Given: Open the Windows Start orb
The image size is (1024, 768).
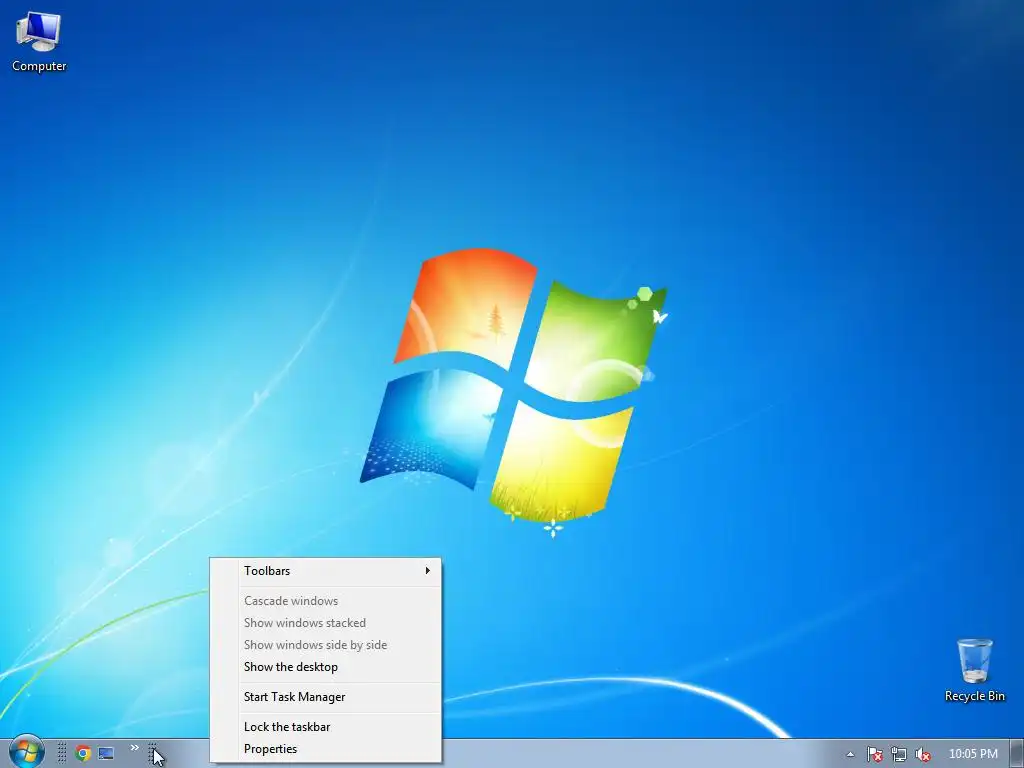Looking at the screenshot, I should click(x=26, y=752).
